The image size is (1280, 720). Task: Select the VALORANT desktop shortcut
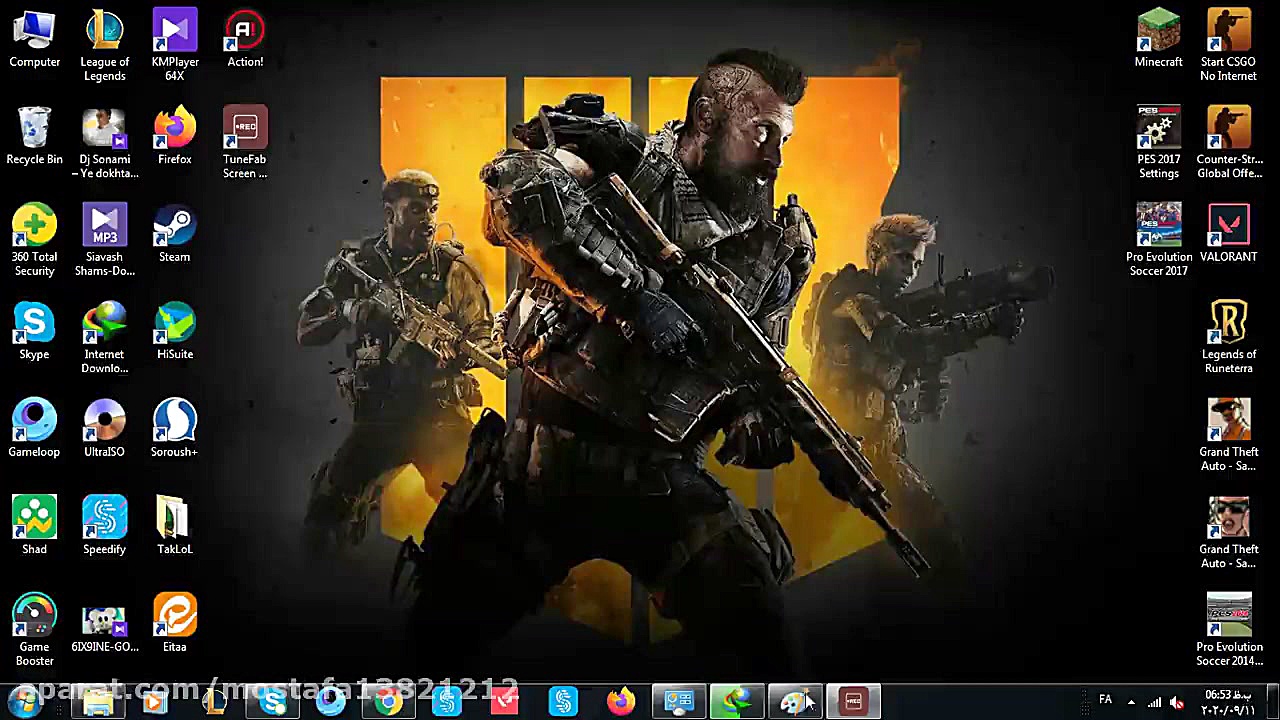click(1228, 233)
